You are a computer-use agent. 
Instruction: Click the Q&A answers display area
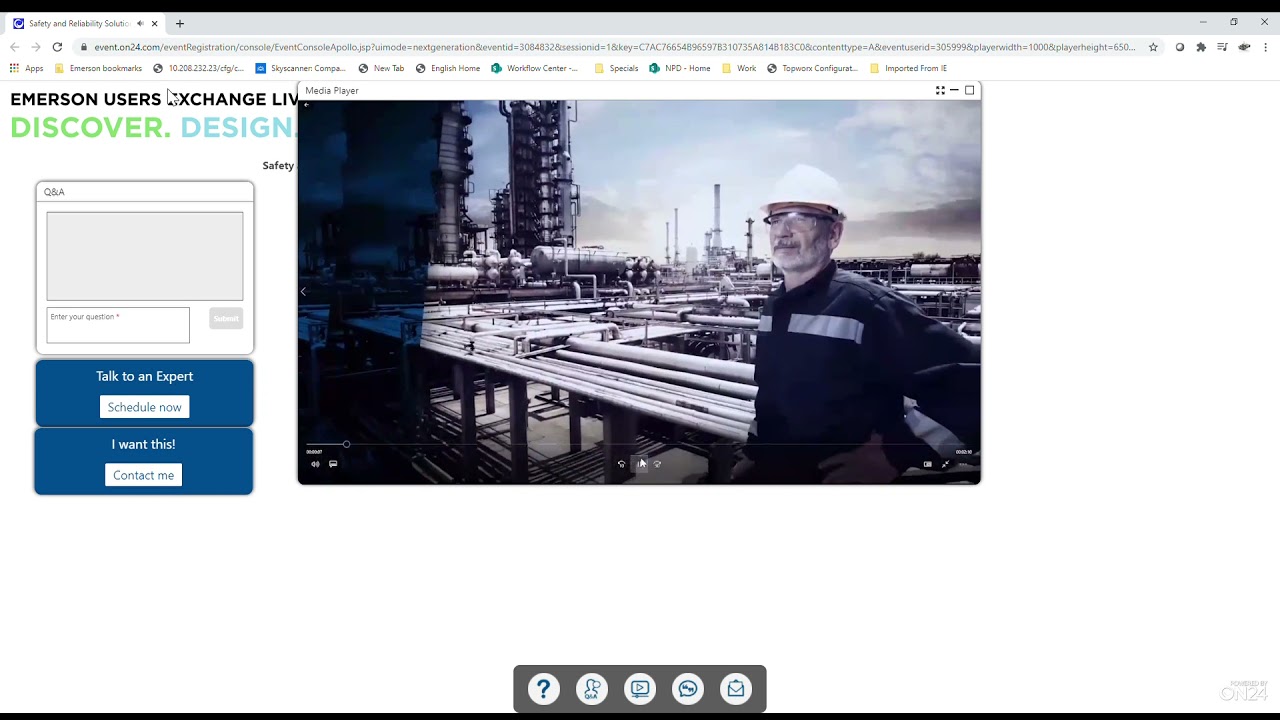(x=145, y=256)
